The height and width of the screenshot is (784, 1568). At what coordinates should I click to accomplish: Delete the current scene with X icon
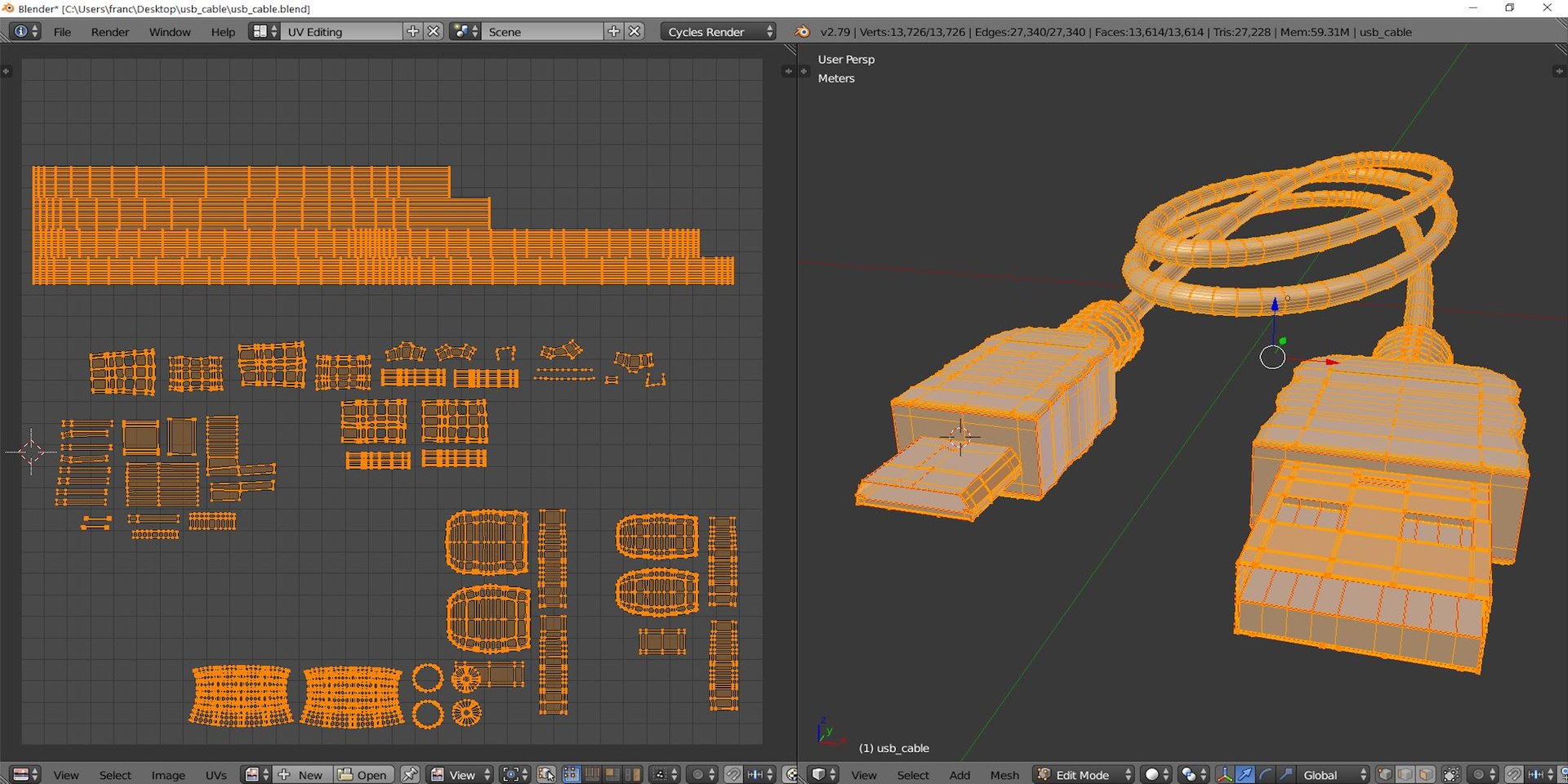tap(635, 31)
